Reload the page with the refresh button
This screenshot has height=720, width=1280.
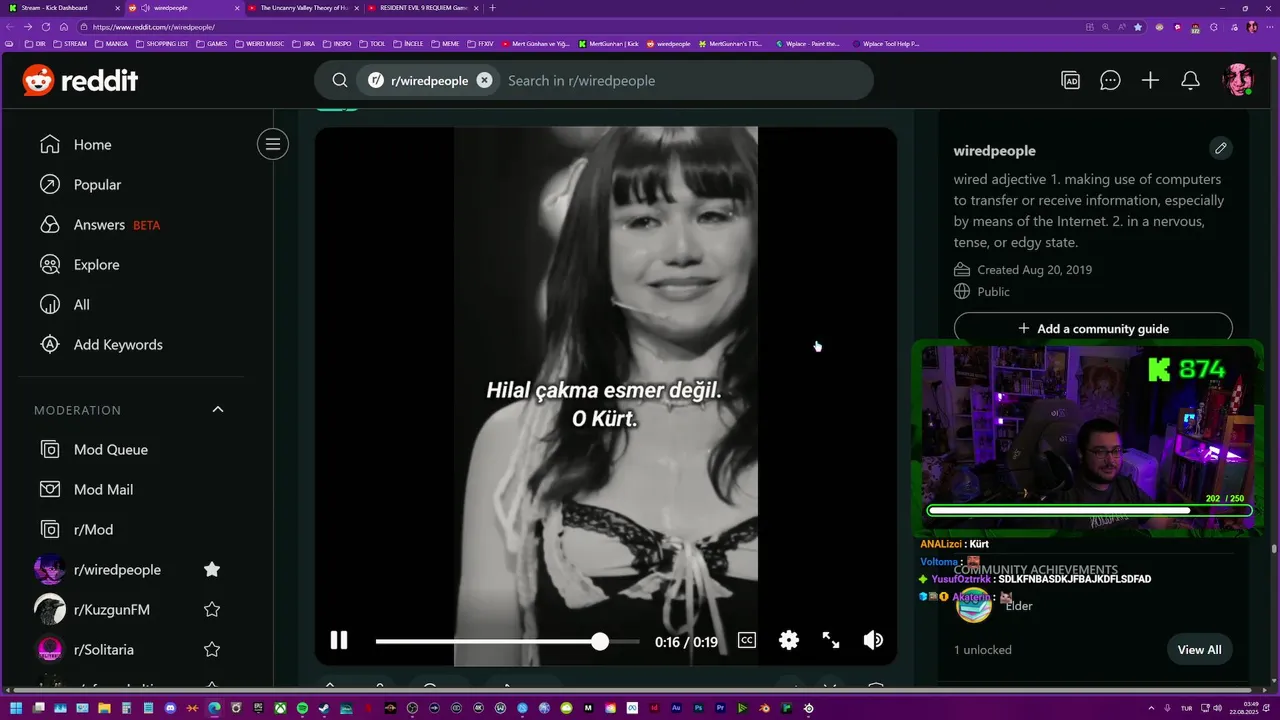click(46, 27)
